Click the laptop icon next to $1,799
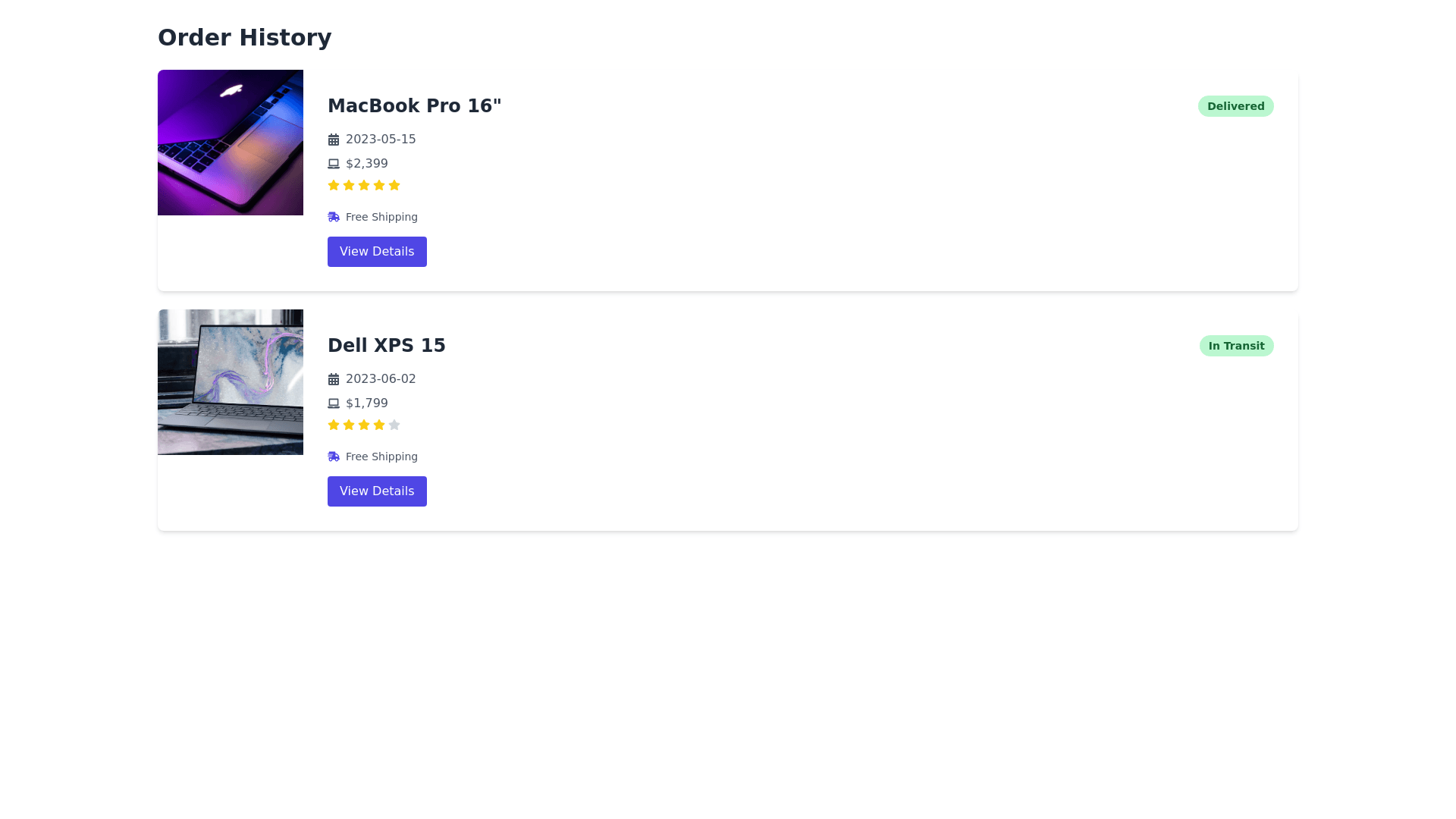The image size is (1456, 819). click(334, 403)
